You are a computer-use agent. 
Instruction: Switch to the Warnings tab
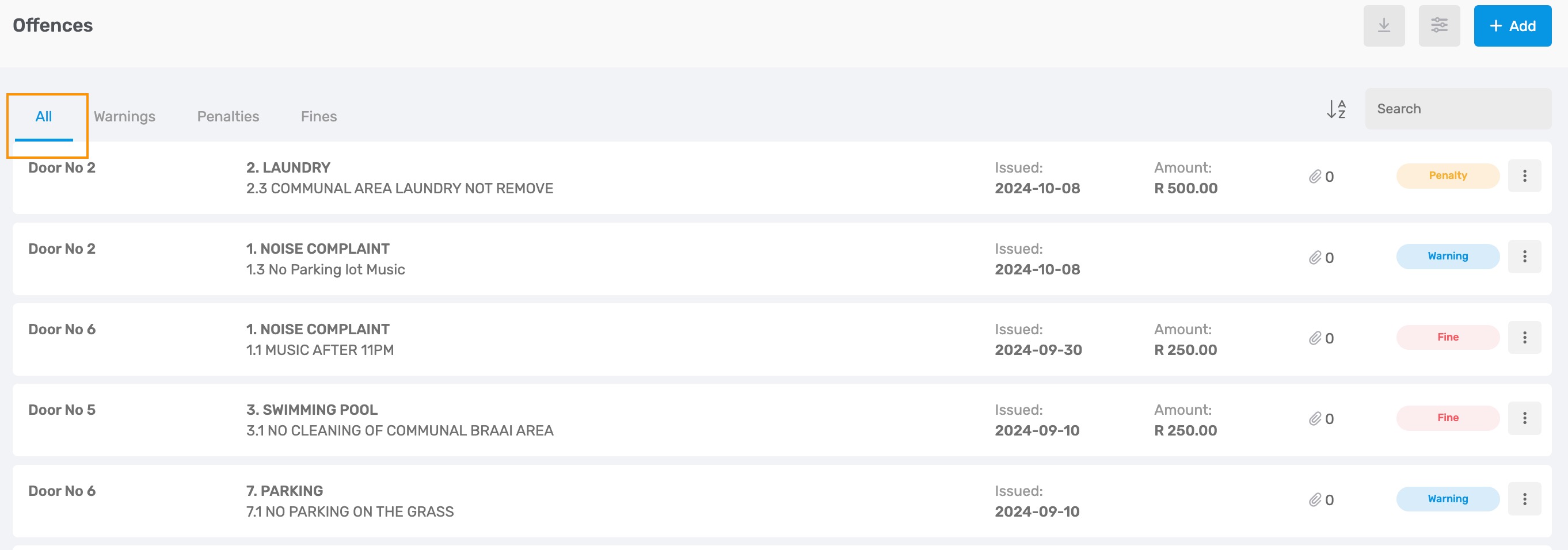click(124, 116)
